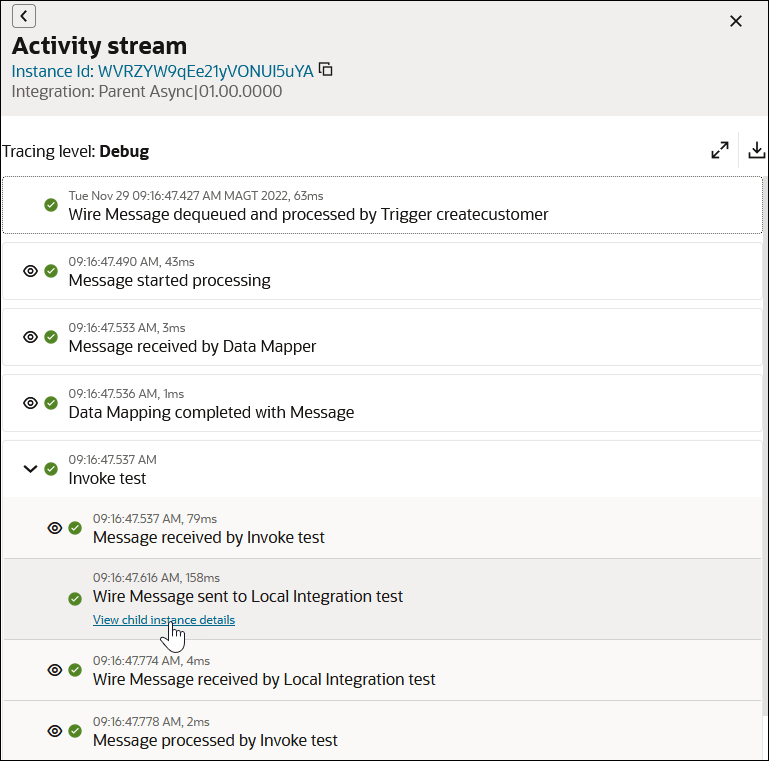Select 'Message received by Invoke test' text
This screenshot has height=761, width=769.
208,537
